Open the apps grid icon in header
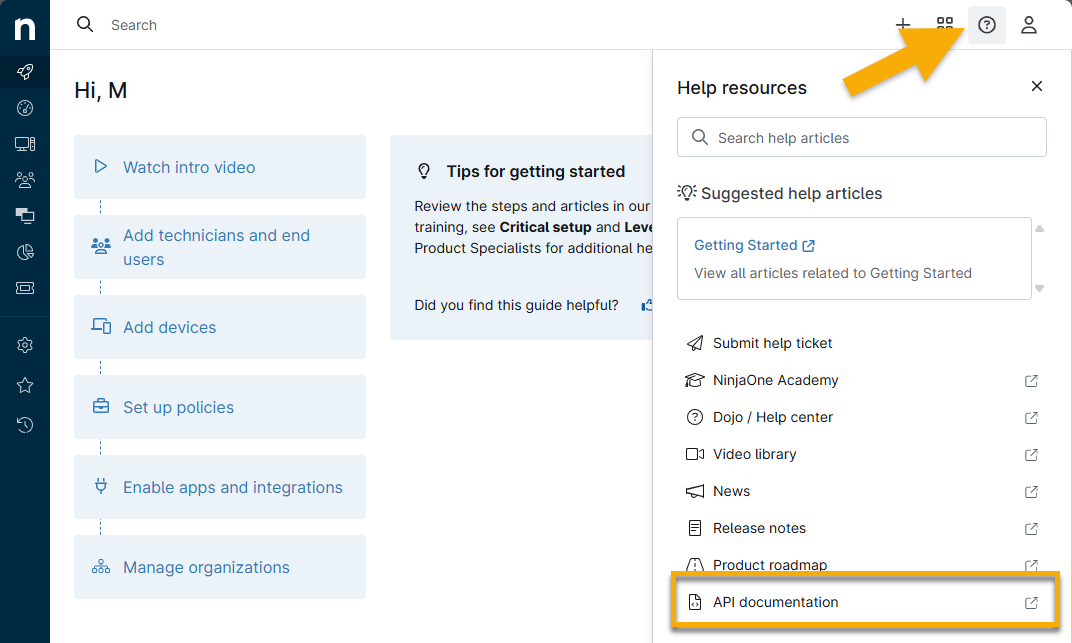 pos(945,25)
